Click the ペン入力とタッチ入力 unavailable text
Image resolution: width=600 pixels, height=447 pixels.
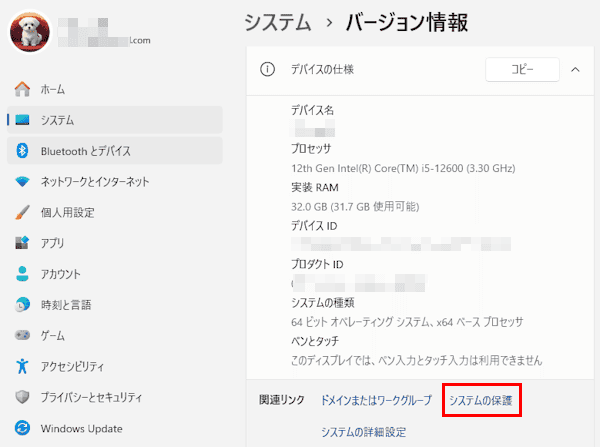pos(416,361)
